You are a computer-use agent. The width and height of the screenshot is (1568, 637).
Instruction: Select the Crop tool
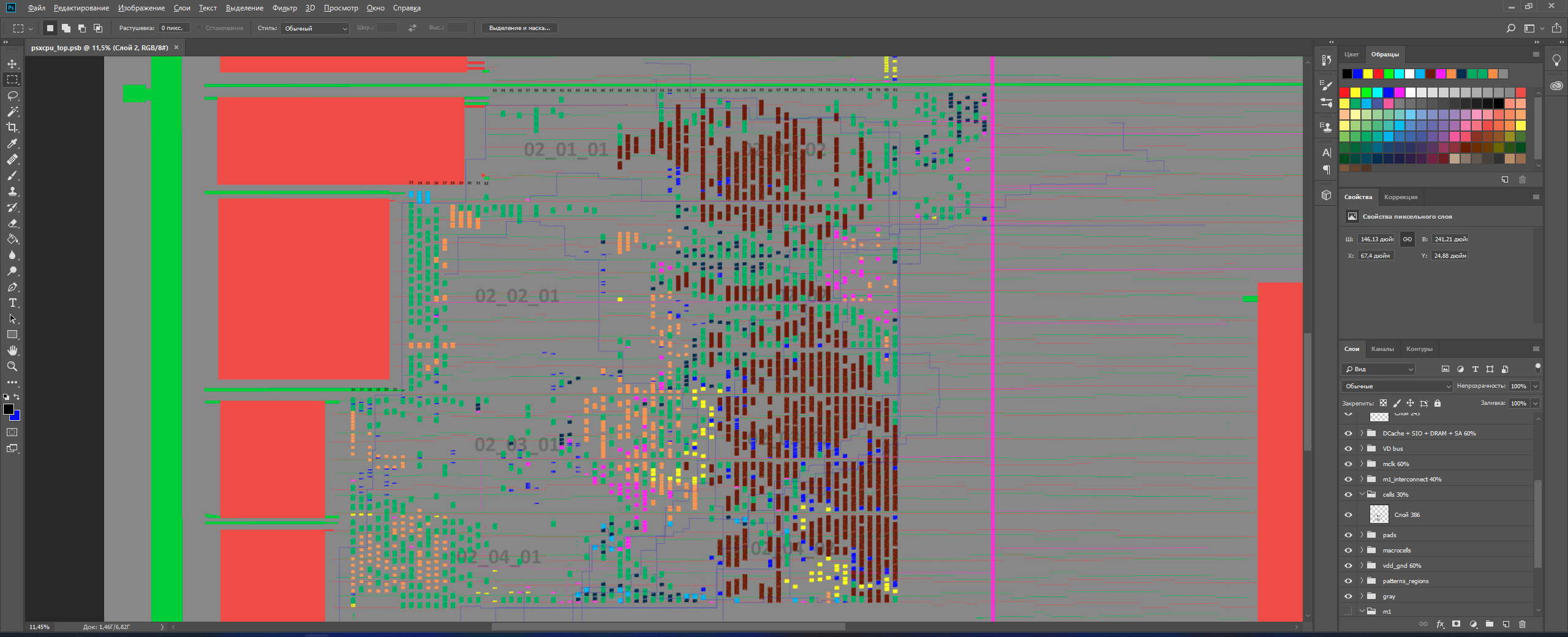(12, 127)
